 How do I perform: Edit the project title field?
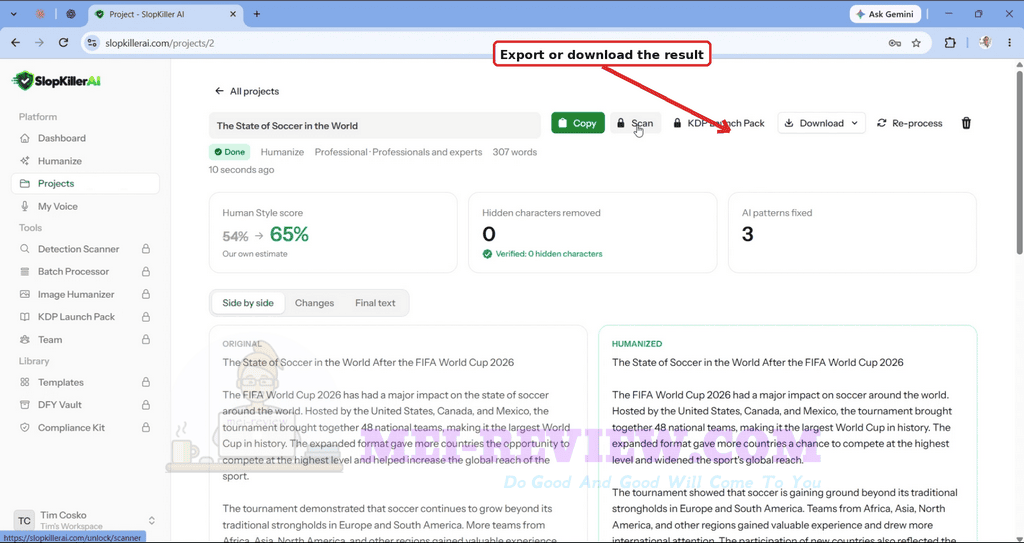tap(375, 125)
